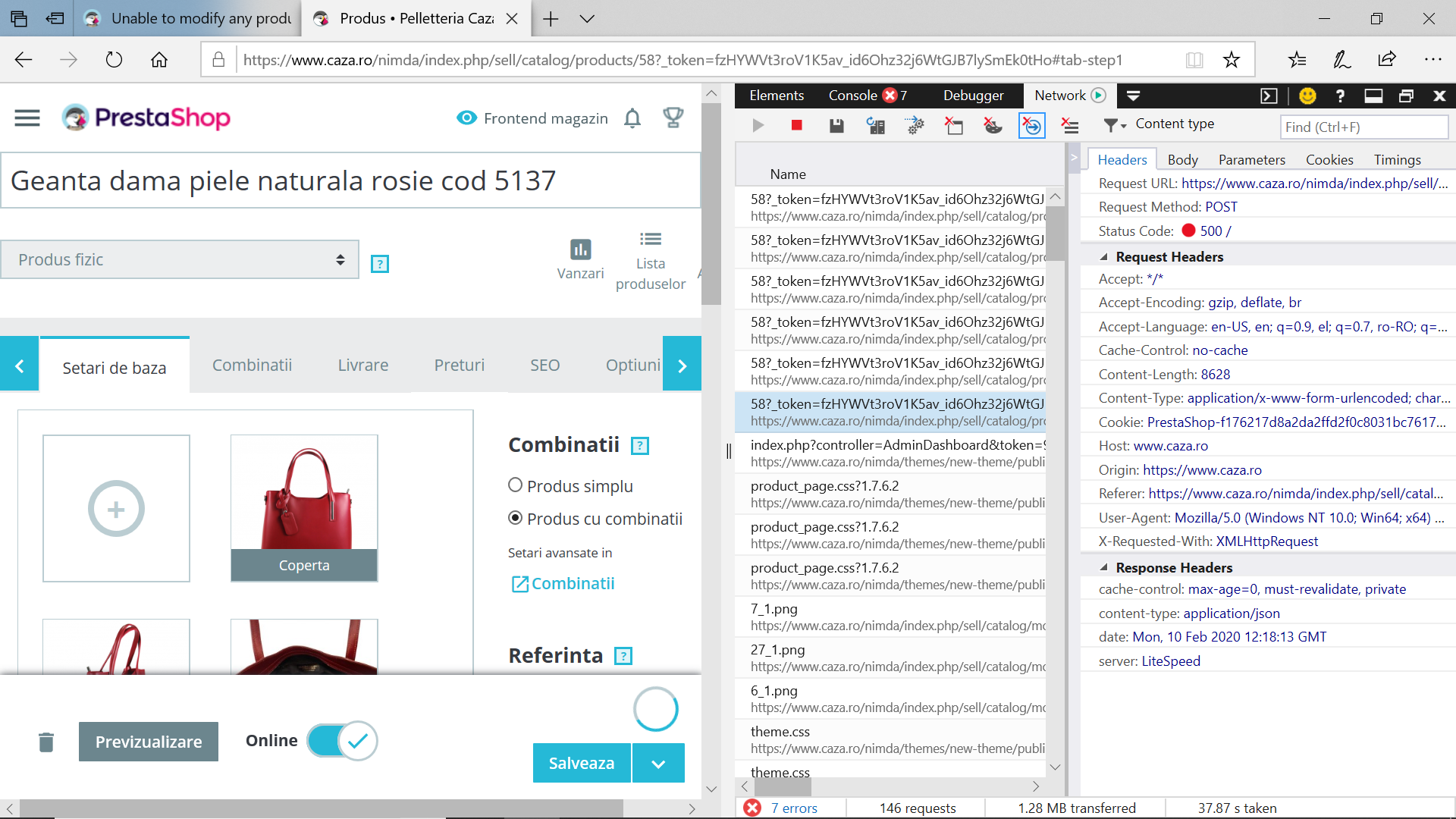Expand the Salveaza dropdown arrow
Viewport: 1456px width, 819px height.
tap(658, 764)
